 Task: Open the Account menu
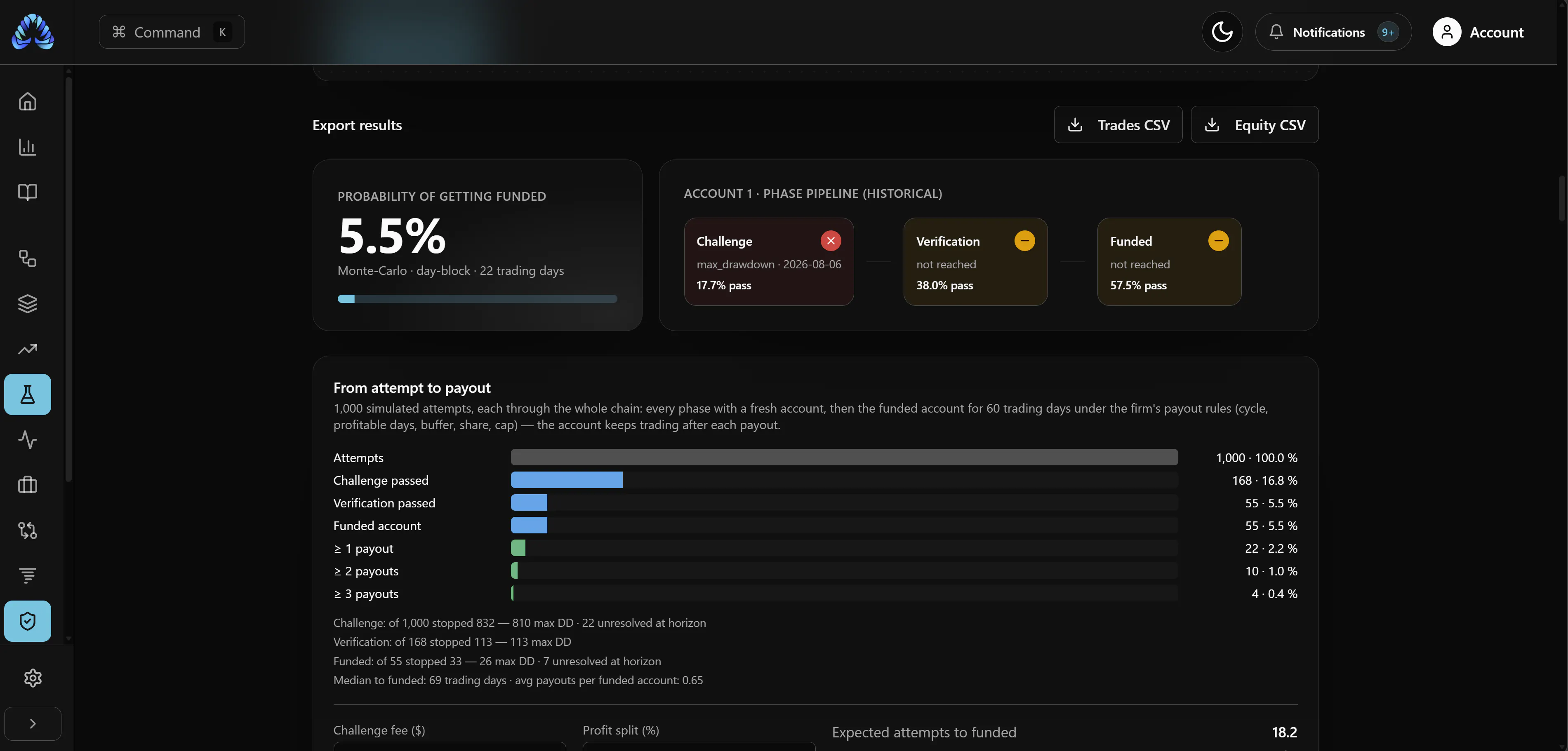pyautogui.click(x=1478, y=32)
